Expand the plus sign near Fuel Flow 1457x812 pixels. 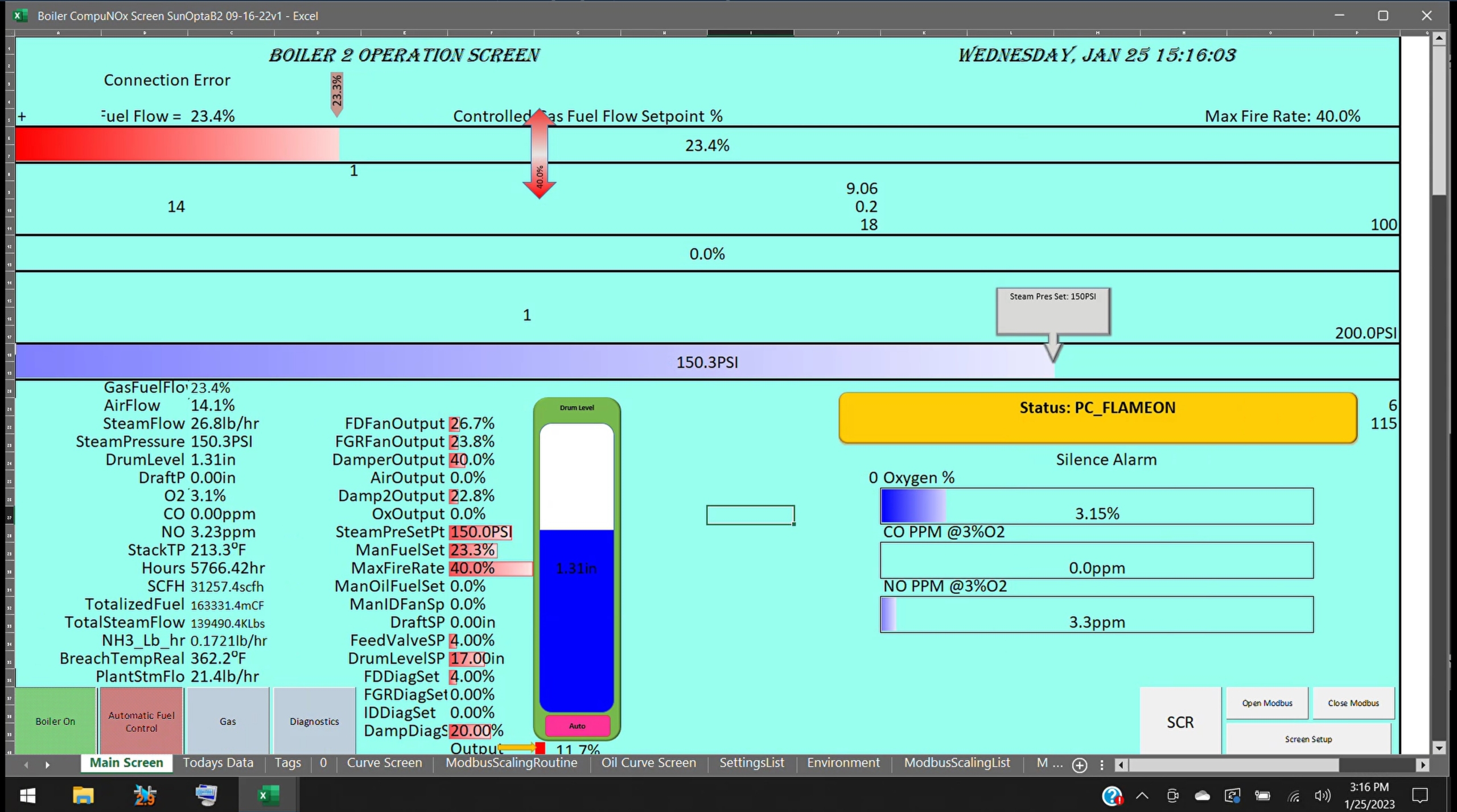(x=22, y=117)
